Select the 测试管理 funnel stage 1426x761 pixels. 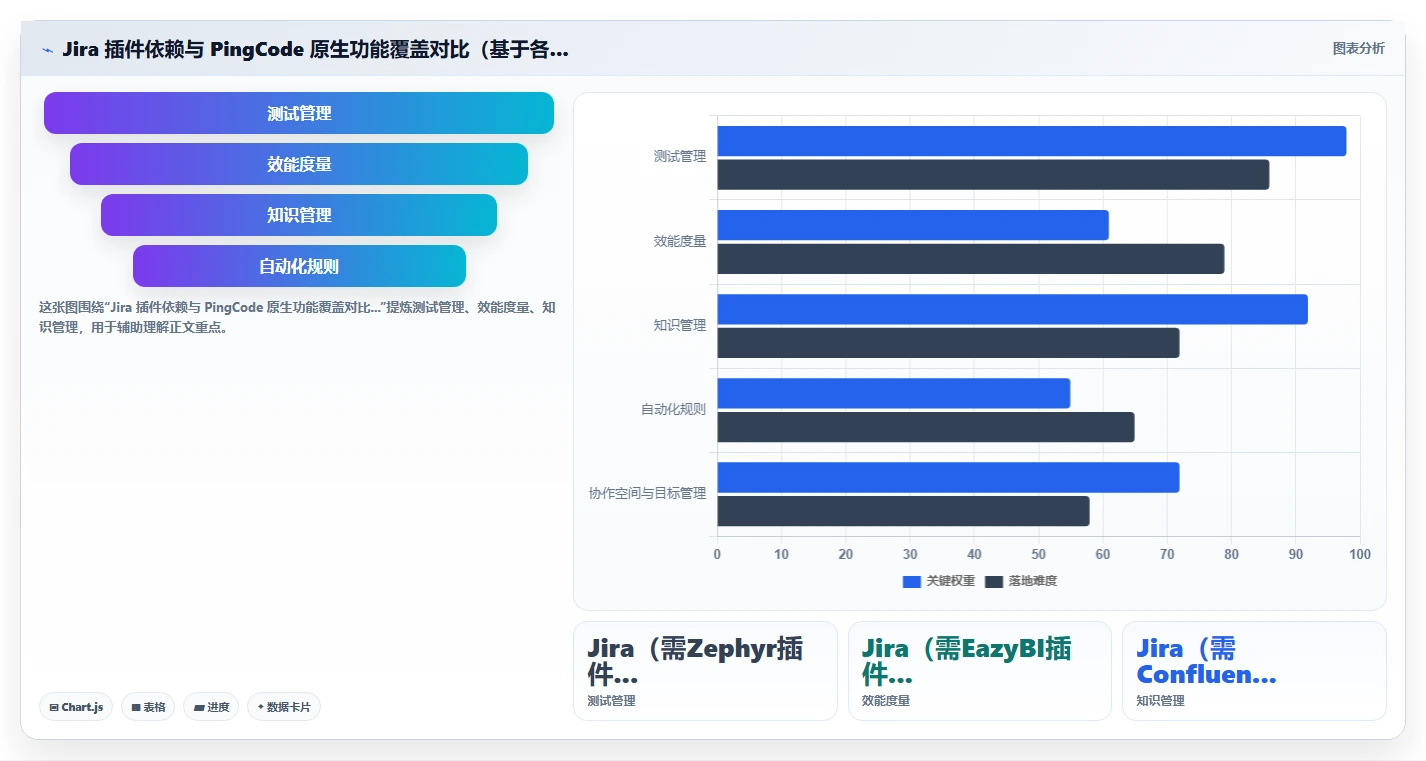299,113
